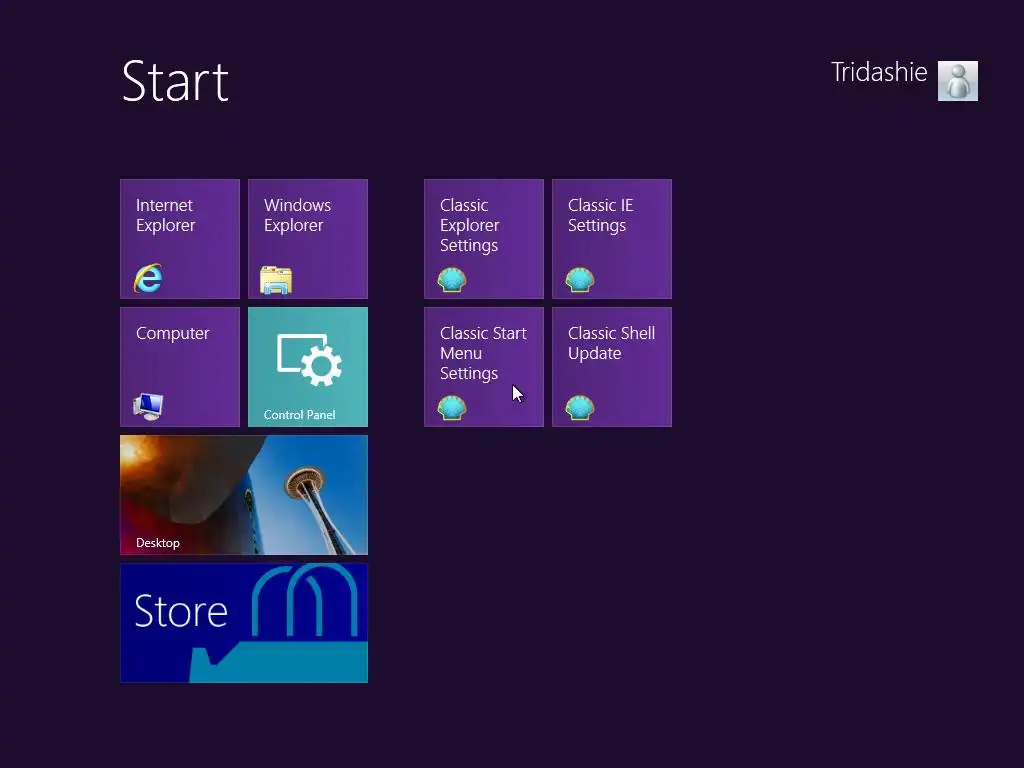Screen dimensions: 1024x768
Task: Open Classic Start Menu Settings tile
Action: pyautogui.click(x=483, y=367)
